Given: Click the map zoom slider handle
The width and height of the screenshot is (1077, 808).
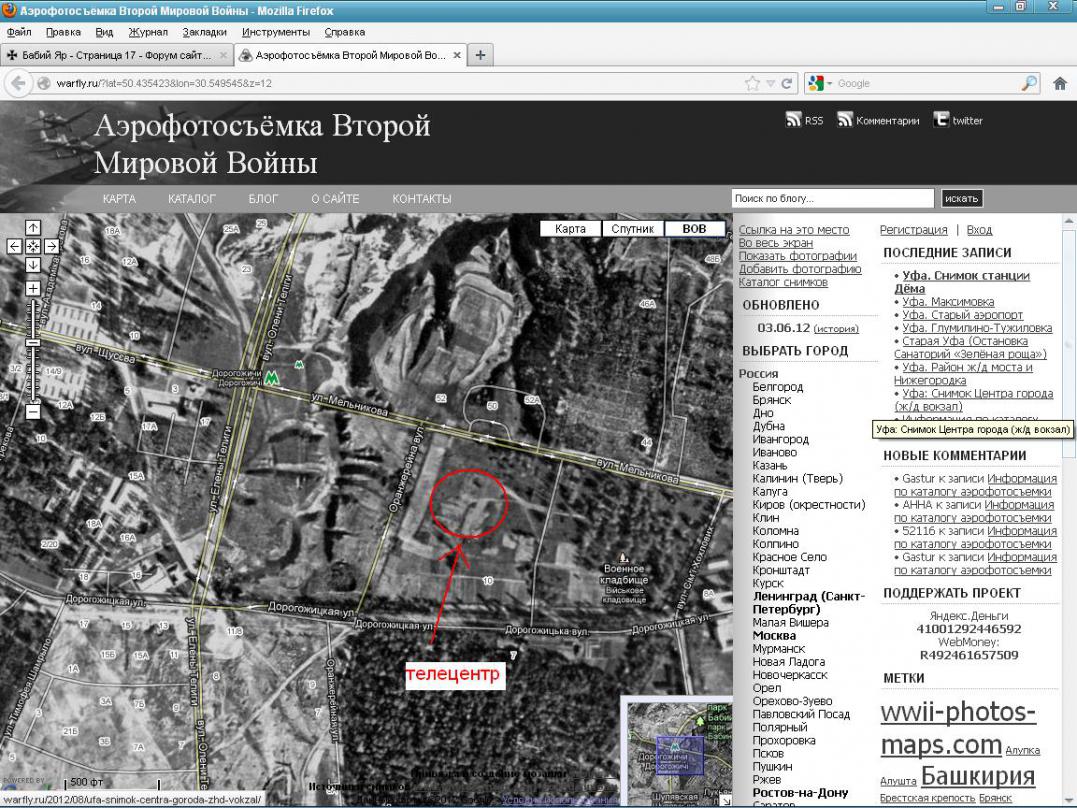Looking at the screenshot, I should point(33,343).
